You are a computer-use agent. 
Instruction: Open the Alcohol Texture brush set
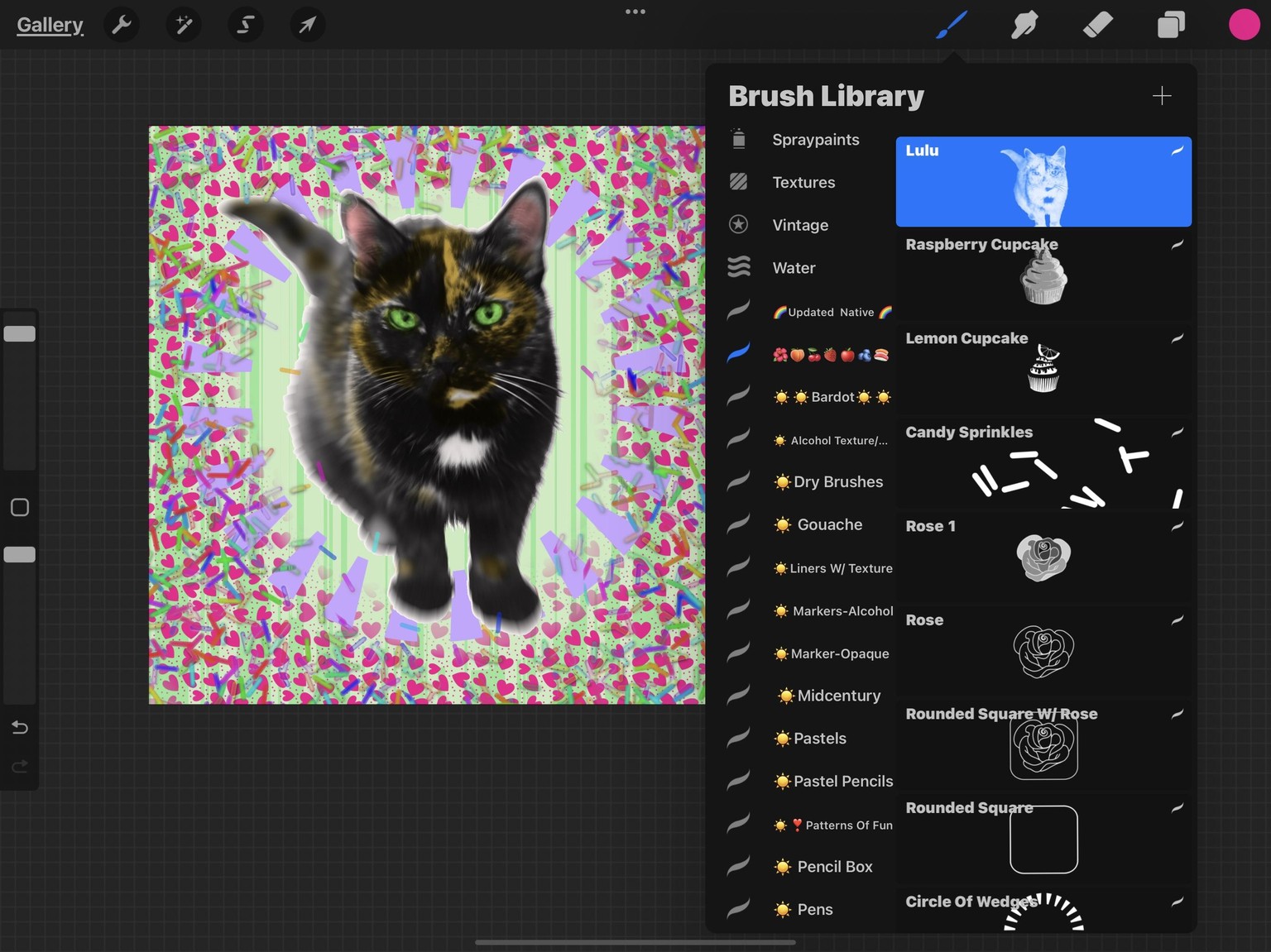point(810,440)
